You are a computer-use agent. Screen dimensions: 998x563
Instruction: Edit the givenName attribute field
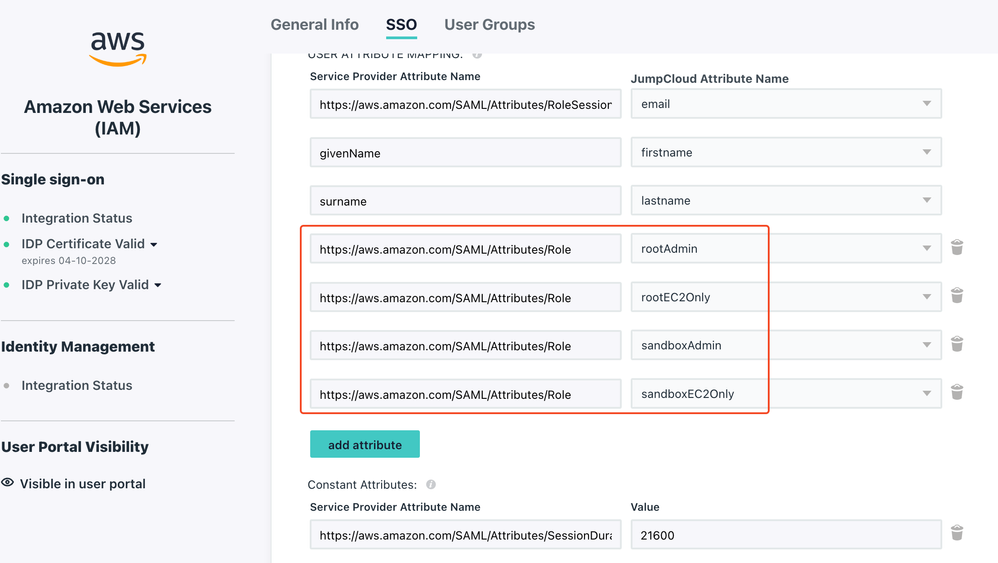[465, 153]
